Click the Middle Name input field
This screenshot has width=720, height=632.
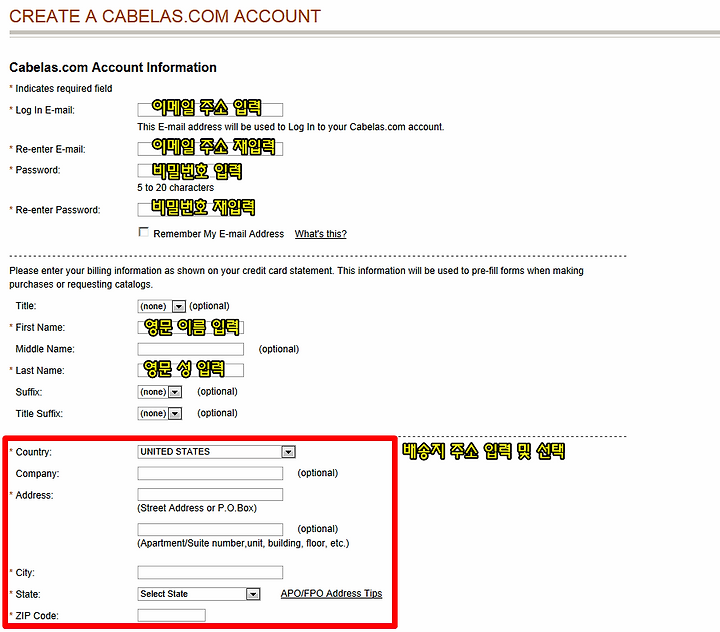tap(191, 349)
